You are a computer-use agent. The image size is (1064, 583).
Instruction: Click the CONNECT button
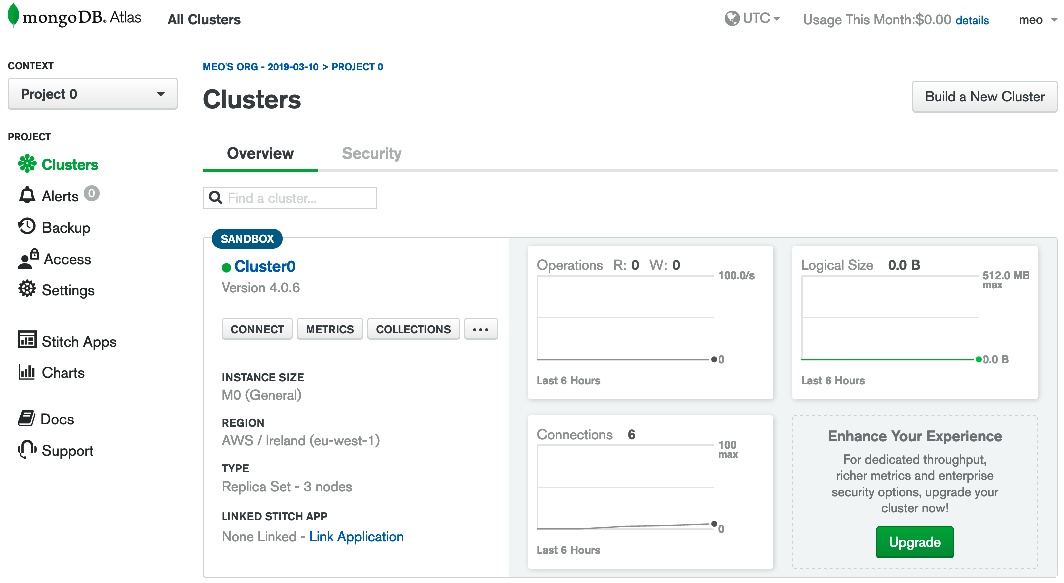click(257, 329)
